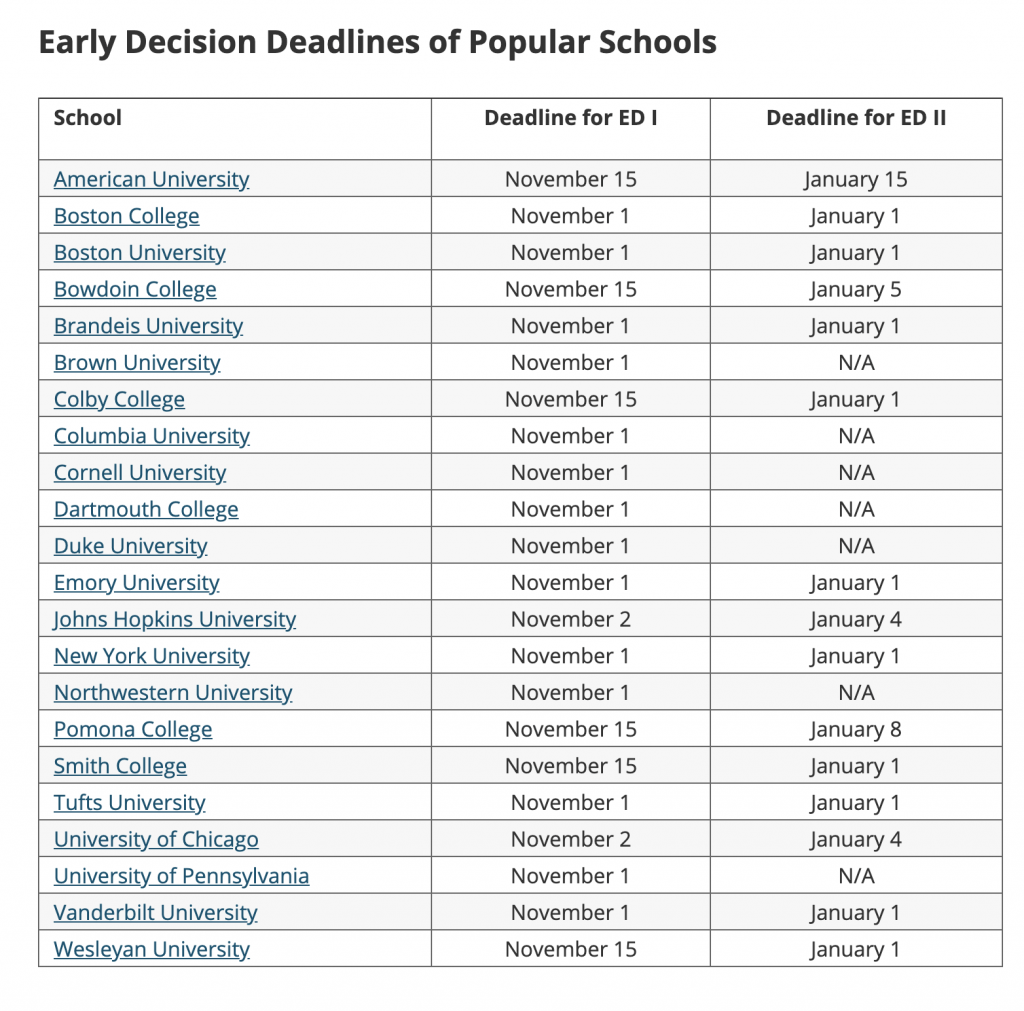Select the Colby College link
The height and width of the screenshot is (1011, 1024).
[119, 400]
